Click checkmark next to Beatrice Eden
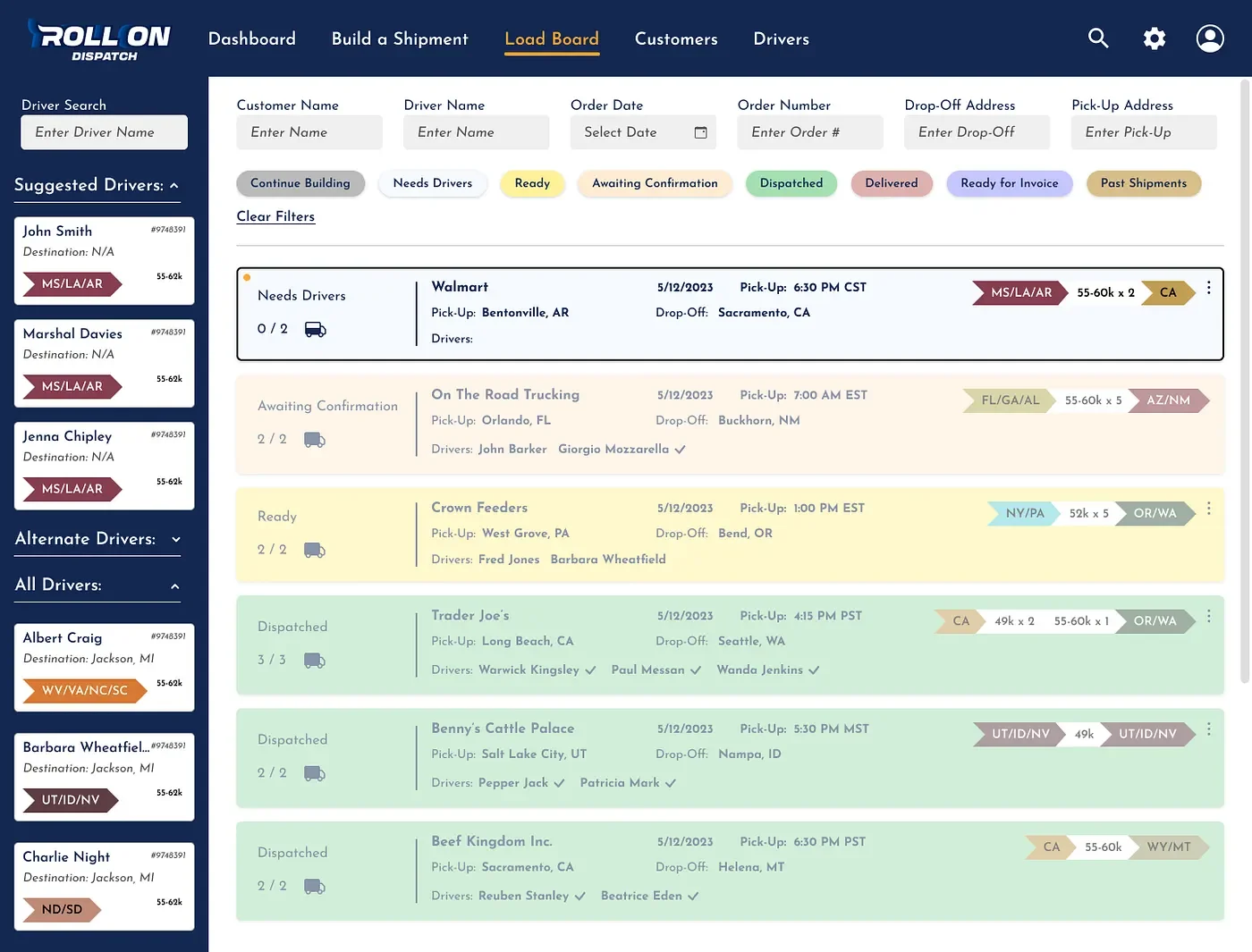The height and width of the screenshot is (952, 1252). 693,897
